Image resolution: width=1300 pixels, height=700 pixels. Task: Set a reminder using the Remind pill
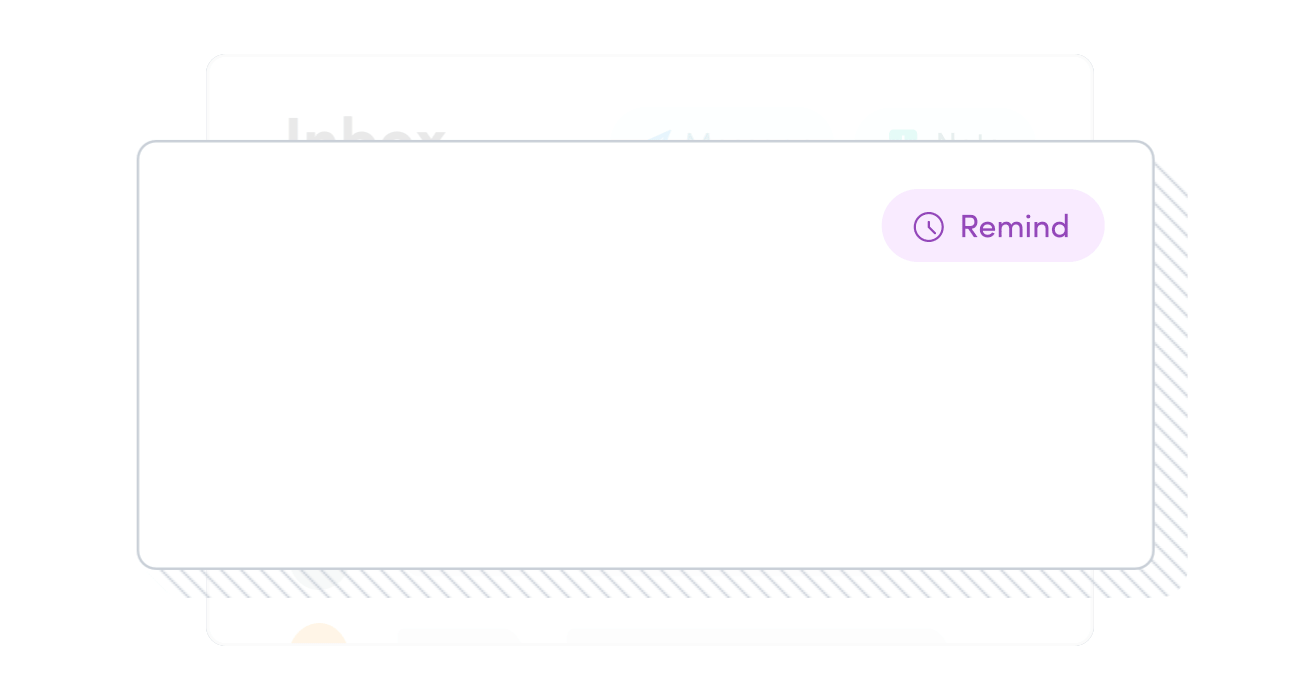993,226
